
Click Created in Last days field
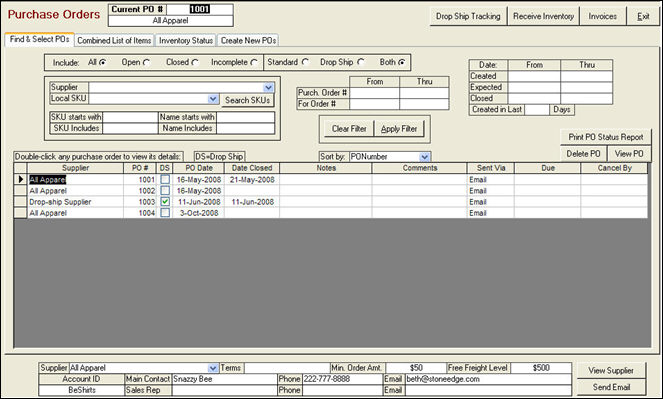[537, 110]
